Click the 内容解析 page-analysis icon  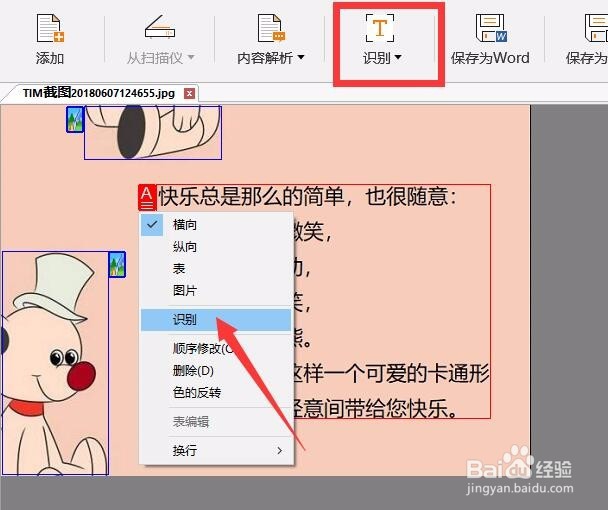271,28
